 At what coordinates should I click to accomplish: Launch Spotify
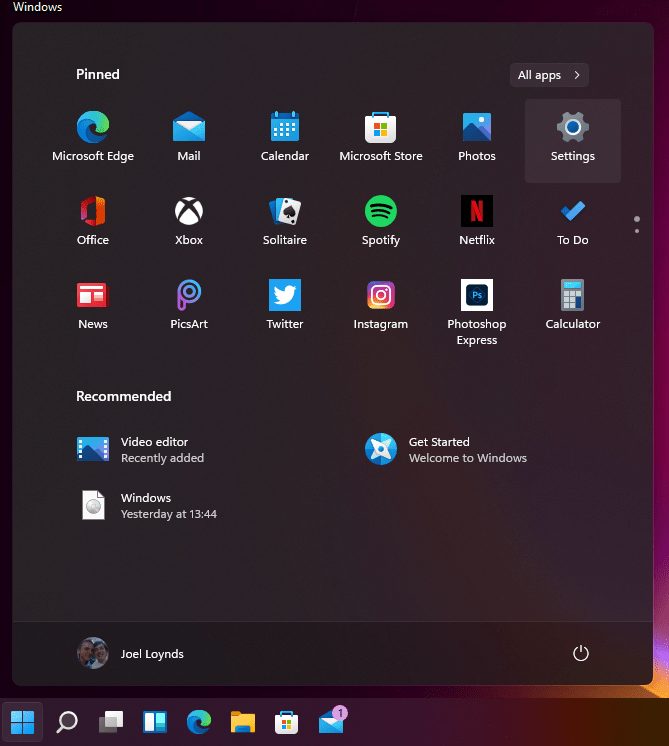click(381, 221)
